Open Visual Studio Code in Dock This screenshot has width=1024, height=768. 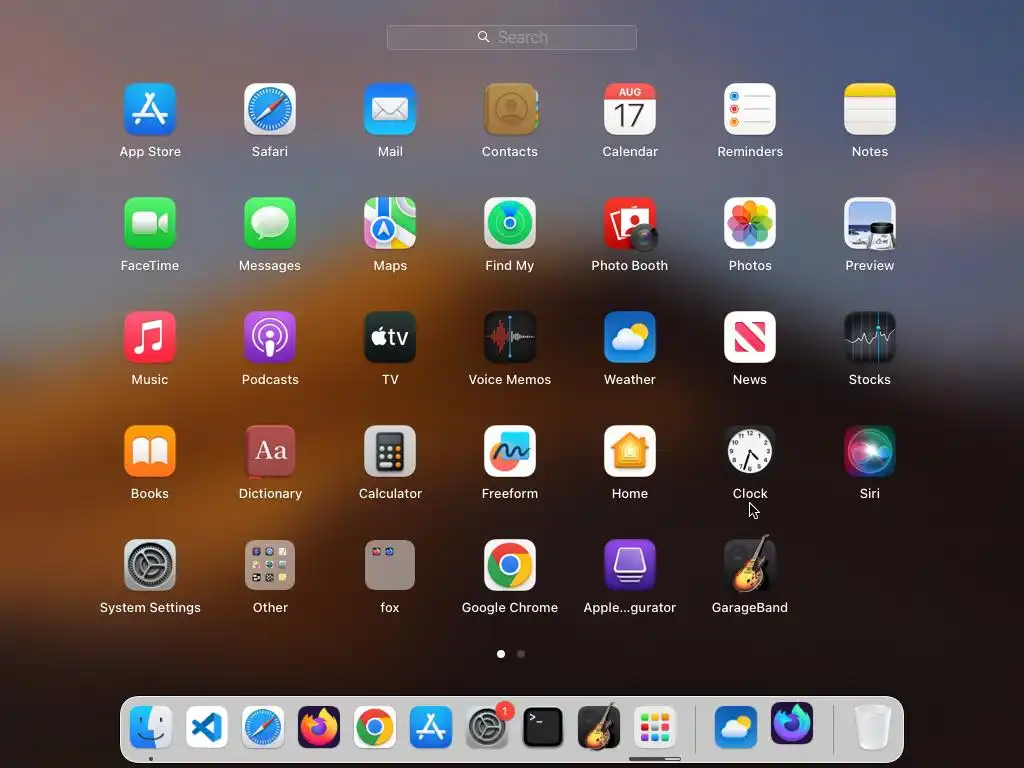207,727
